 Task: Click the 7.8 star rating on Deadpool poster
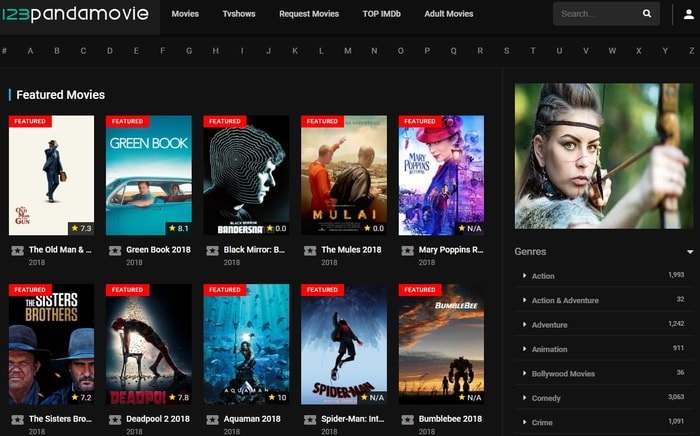click(x=179, y=397)
